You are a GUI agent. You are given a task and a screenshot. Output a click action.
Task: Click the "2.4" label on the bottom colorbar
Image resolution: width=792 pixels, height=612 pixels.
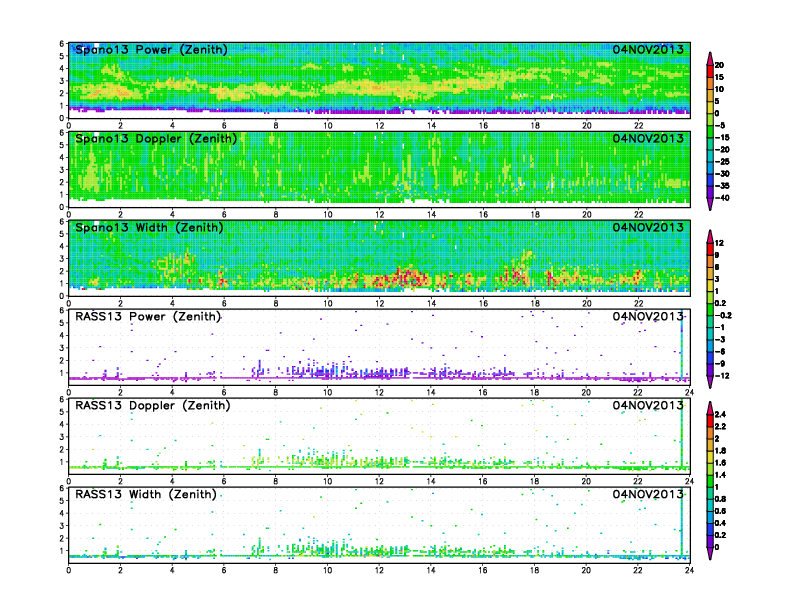[720, 414]
